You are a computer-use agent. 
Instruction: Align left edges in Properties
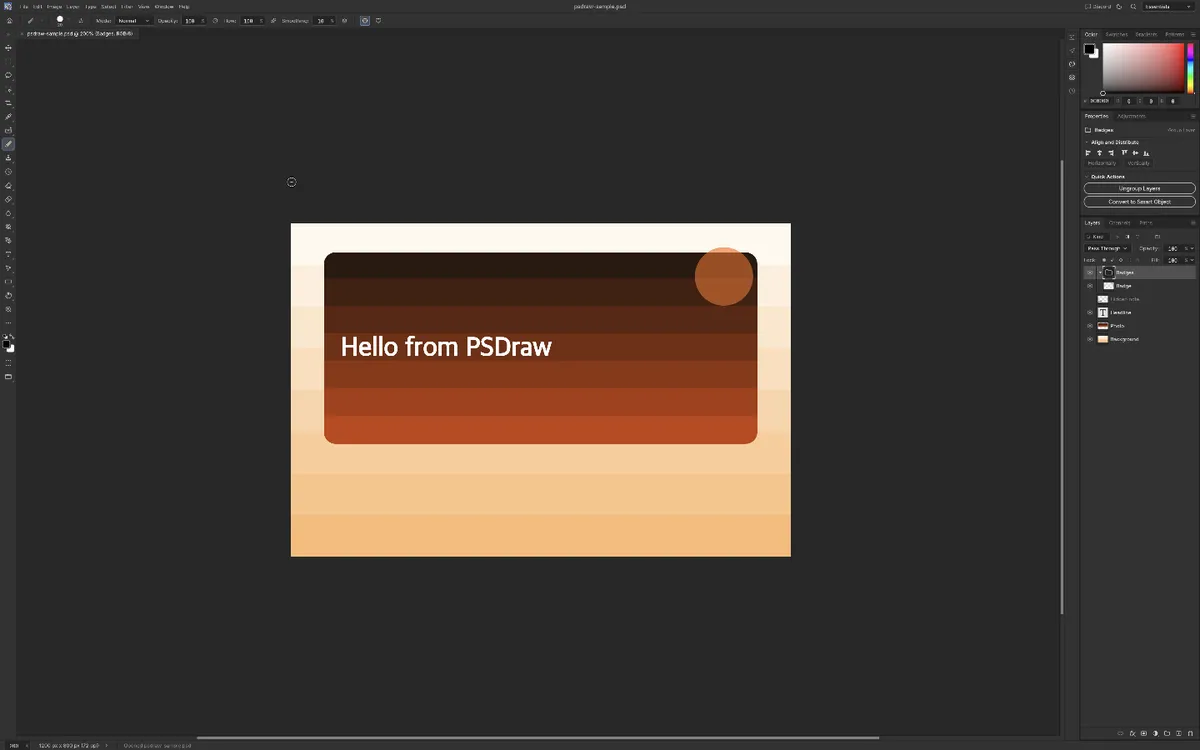(x=1088, y=153)
